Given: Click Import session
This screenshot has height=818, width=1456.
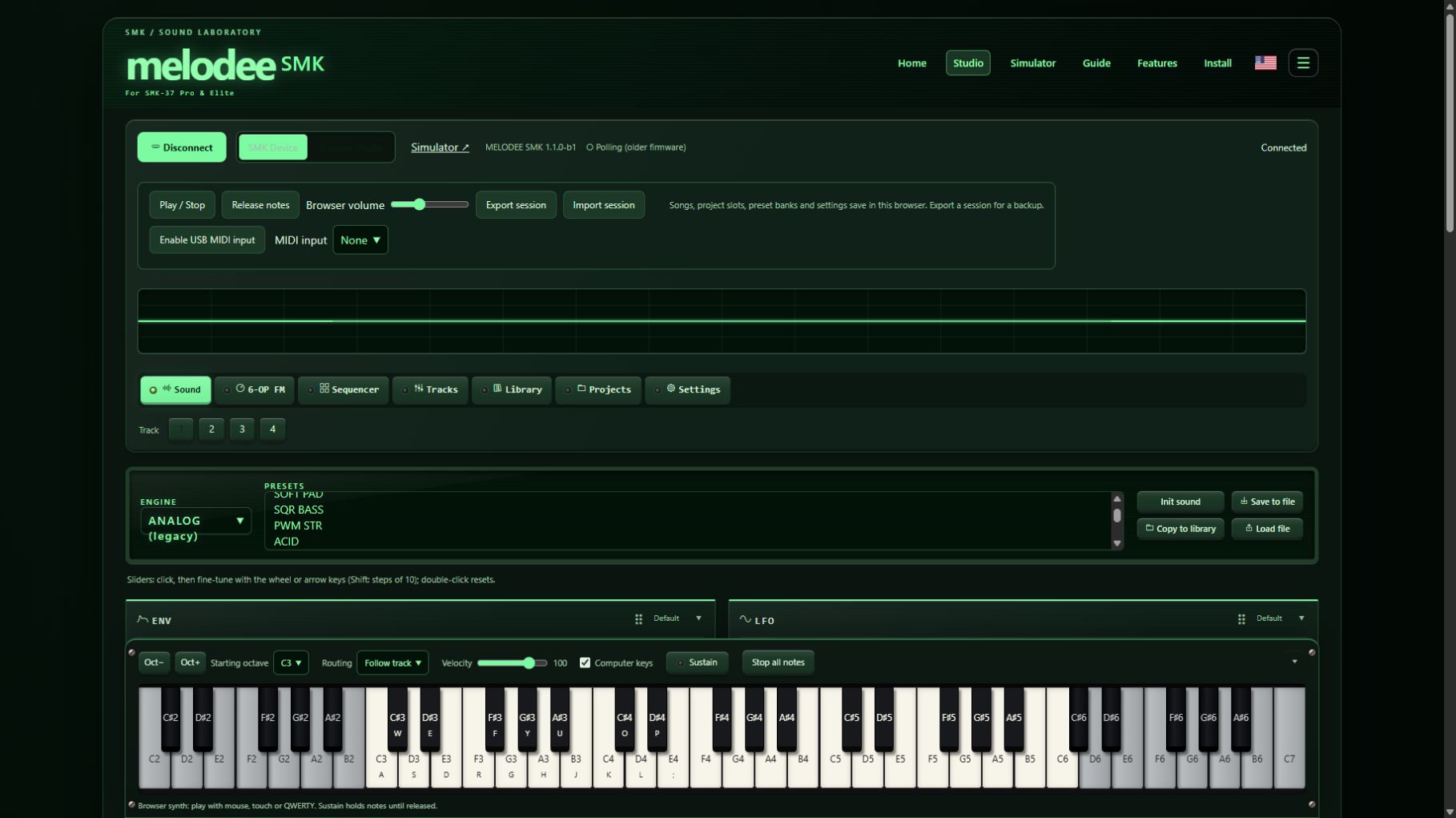Looking at the screenshot, I should coord(603,205).
